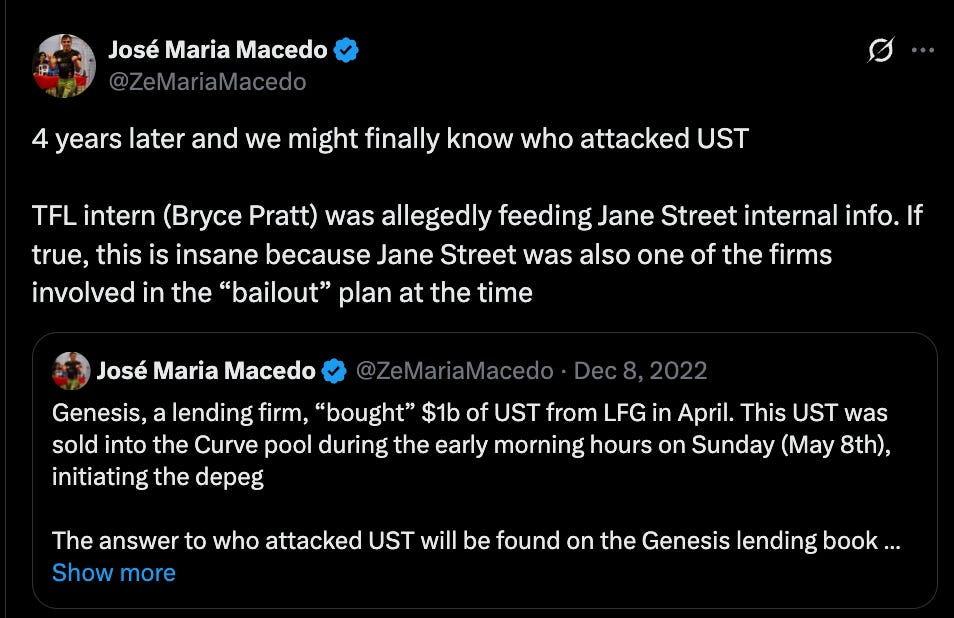This screenshot has width=954, height=618.
Task: Click the bold author name in the quoted post
Action: click(x=206, y=370)
